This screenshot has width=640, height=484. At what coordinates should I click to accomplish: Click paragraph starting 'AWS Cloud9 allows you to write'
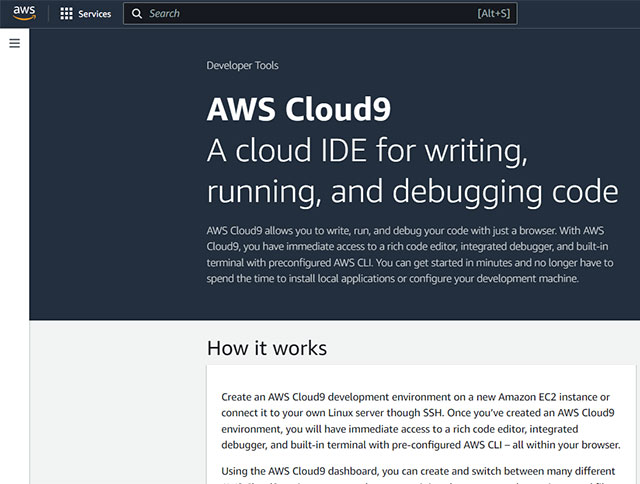[x=410, y=254]
